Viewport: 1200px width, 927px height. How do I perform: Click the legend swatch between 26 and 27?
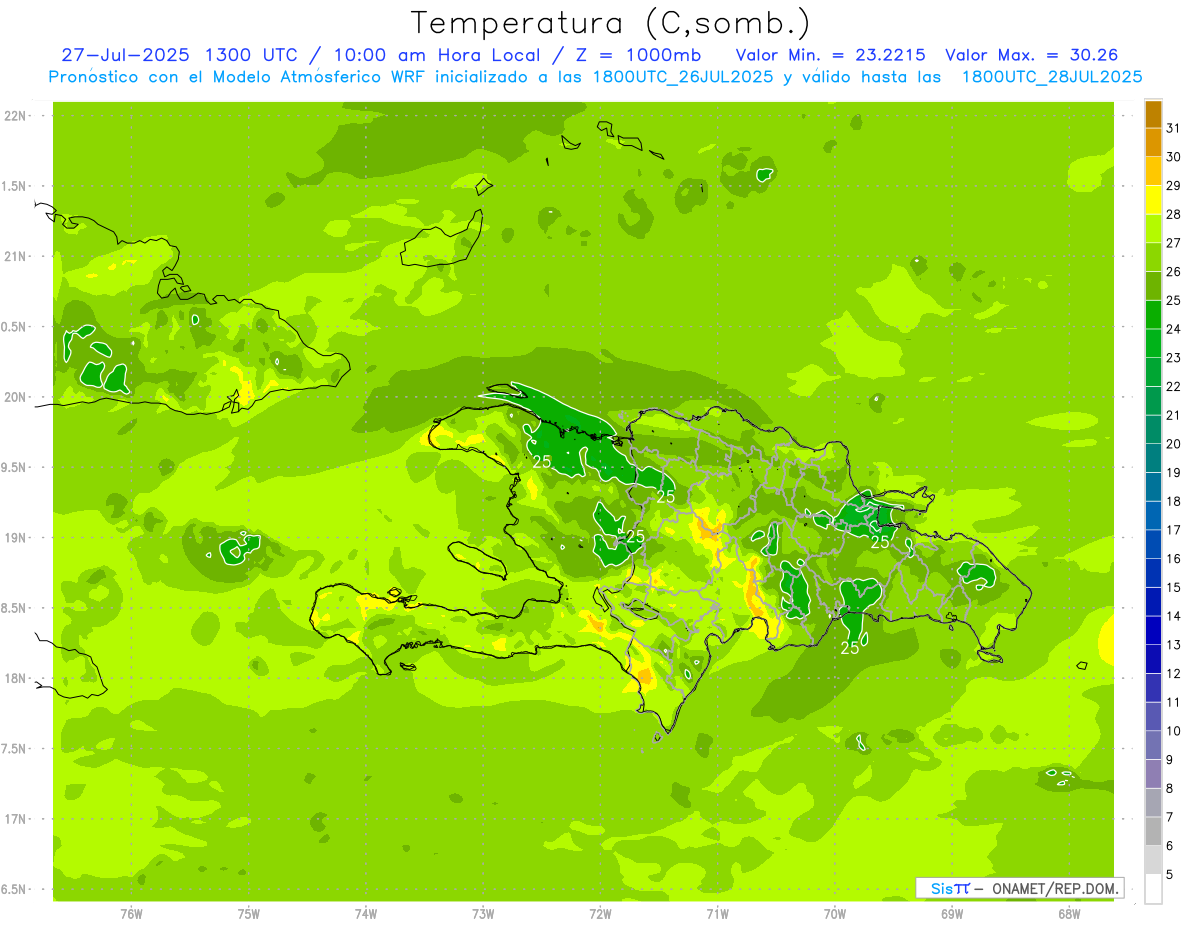tap(1153, 257)
